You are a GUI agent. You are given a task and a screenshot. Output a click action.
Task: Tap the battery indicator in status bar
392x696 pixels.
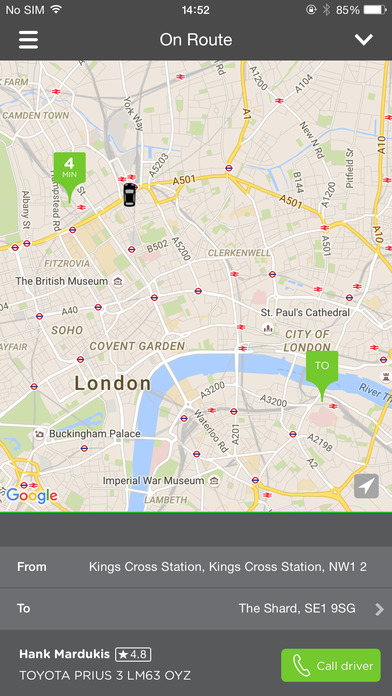[375, 10]
